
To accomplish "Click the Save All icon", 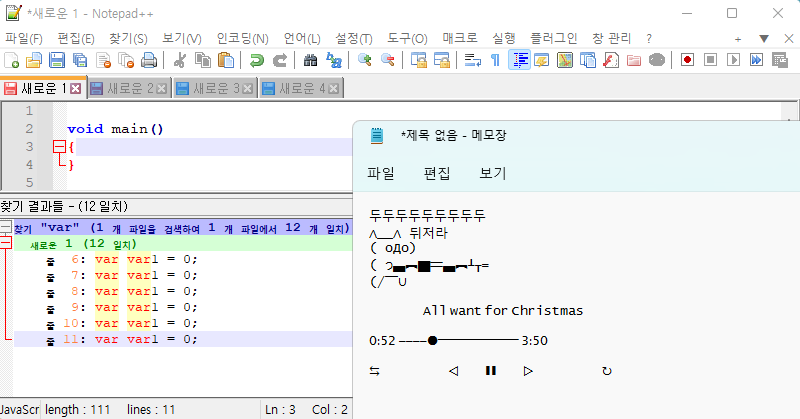I will point(80,60).
